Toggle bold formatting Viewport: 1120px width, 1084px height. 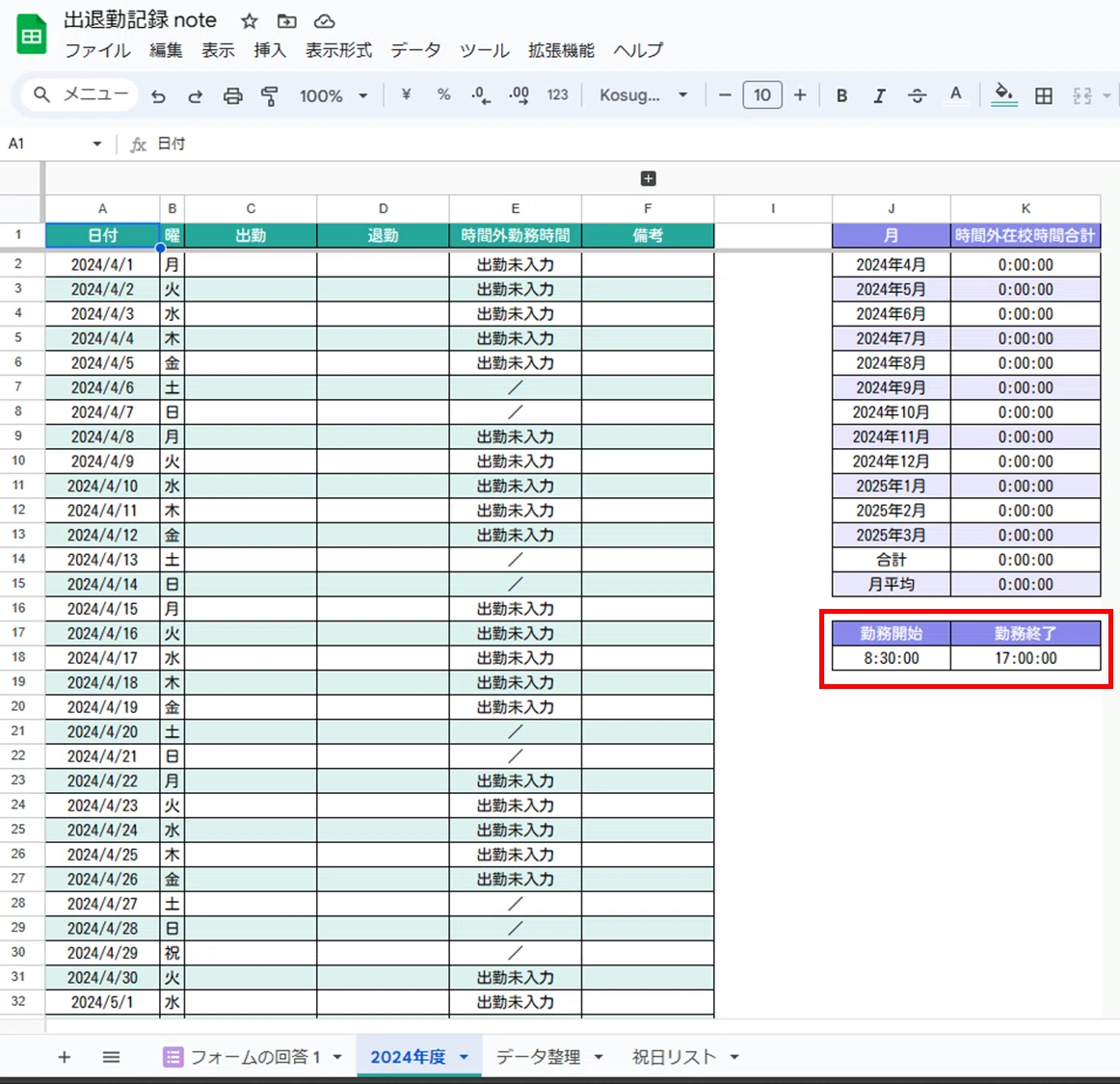click(842, 95)
